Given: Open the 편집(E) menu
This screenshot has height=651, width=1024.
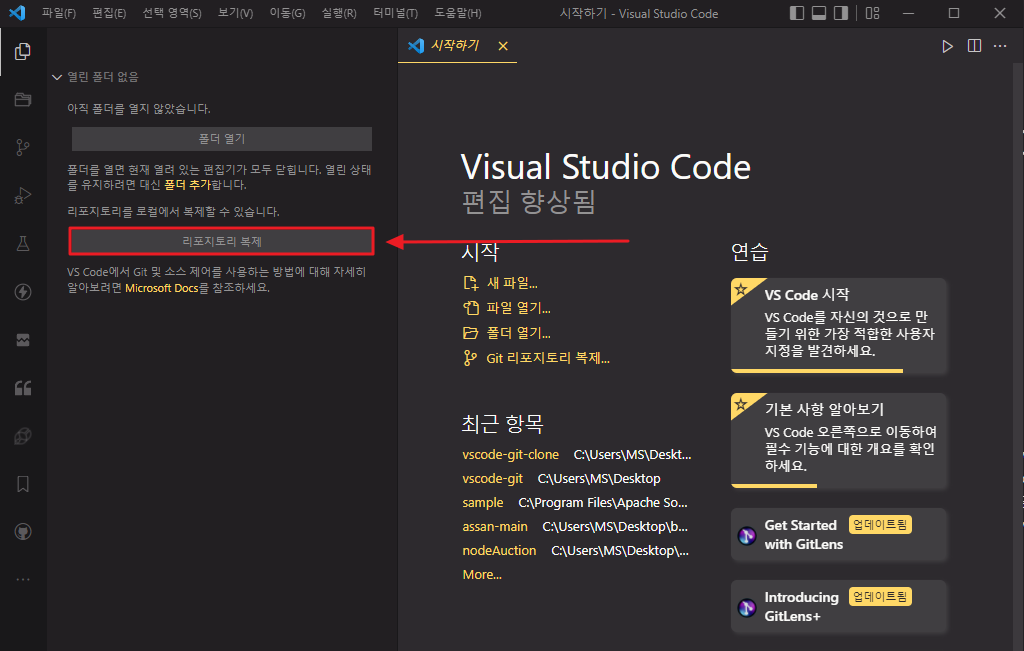Looking at the screenshot, I should pos(109,13).
